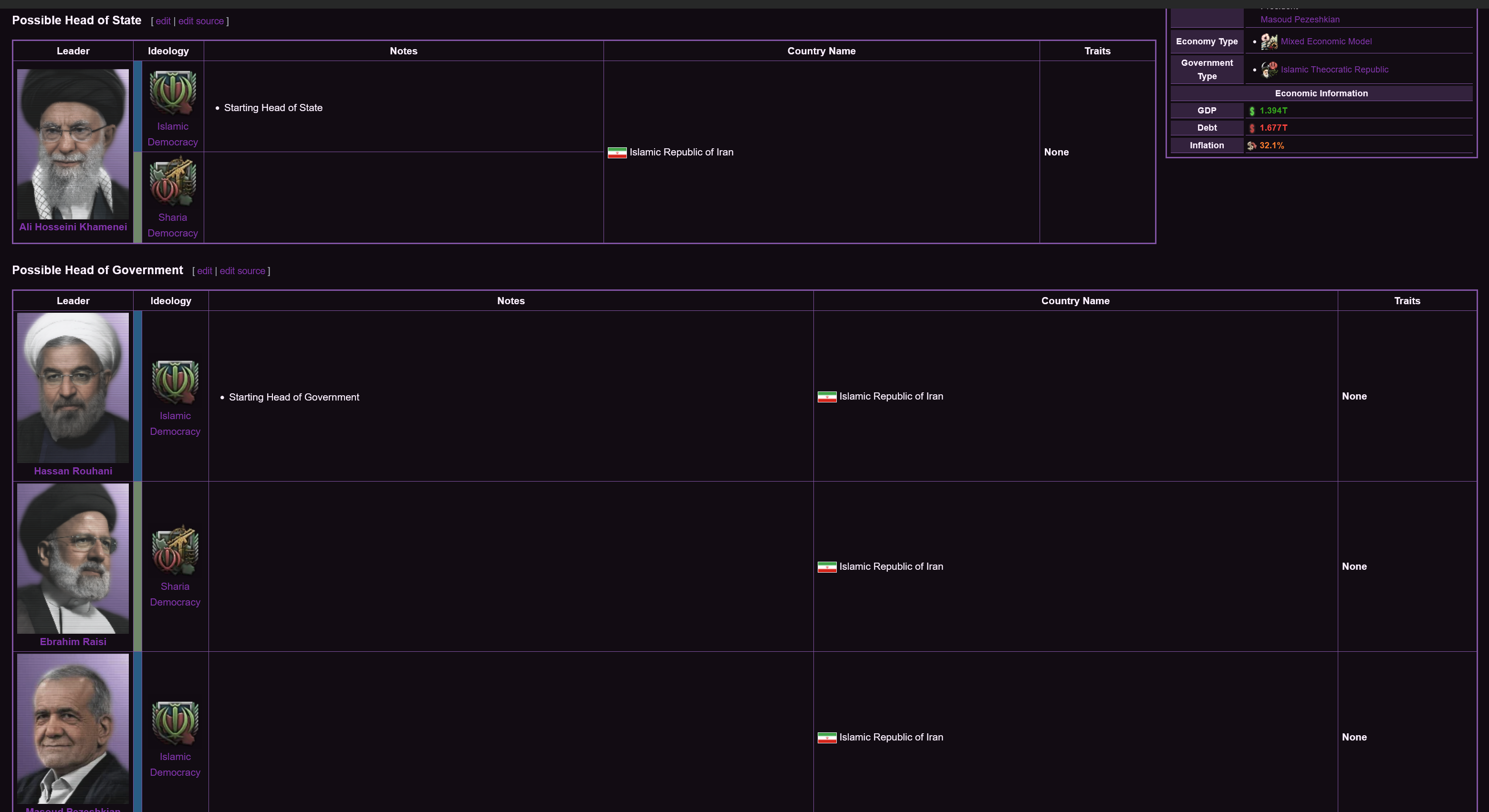Click the Mixed Economic Model icon

[1269, 41]
